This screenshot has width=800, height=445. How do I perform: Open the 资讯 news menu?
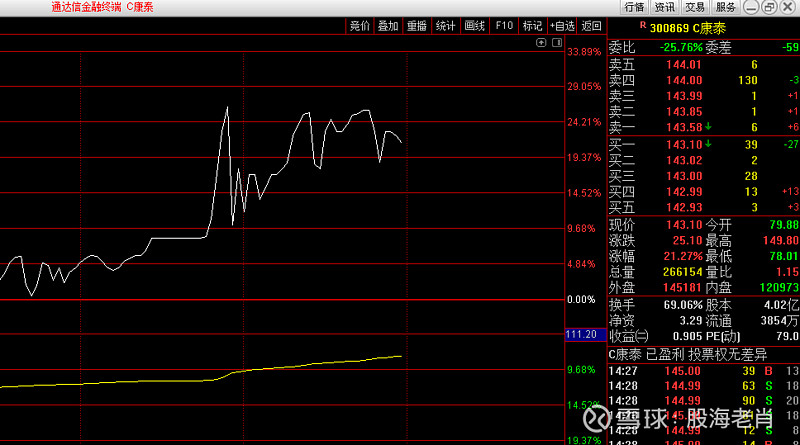(x=664, y=7)
